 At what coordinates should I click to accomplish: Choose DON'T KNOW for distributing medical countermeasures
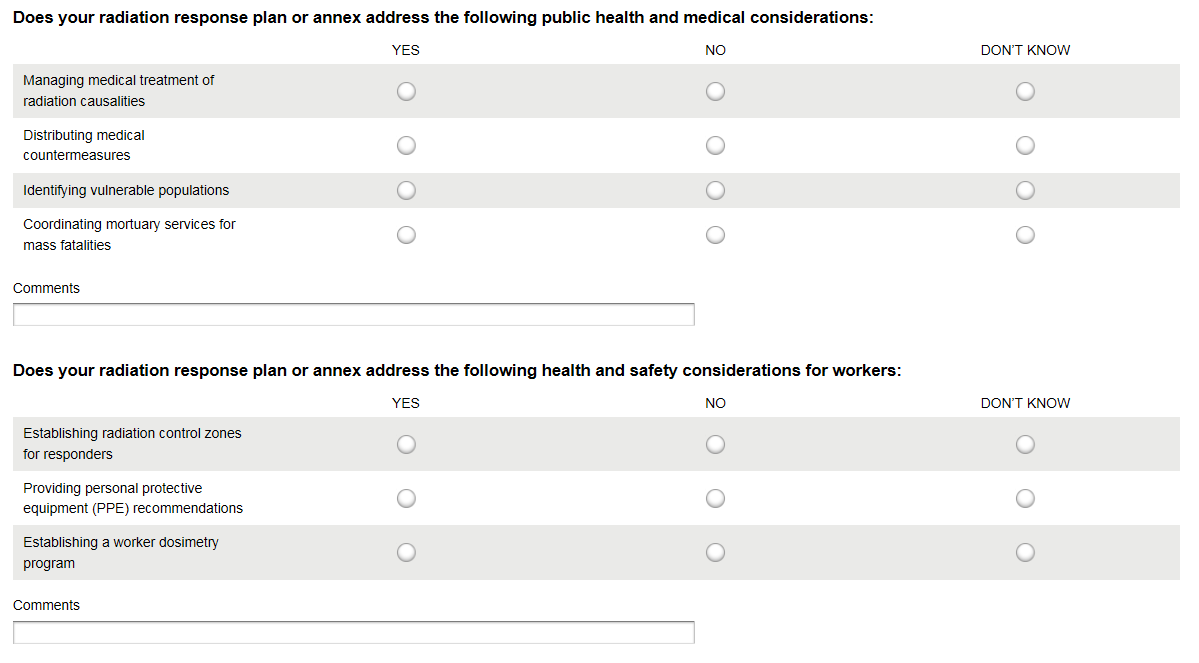pyautogui.click(x=1025, y=146)
